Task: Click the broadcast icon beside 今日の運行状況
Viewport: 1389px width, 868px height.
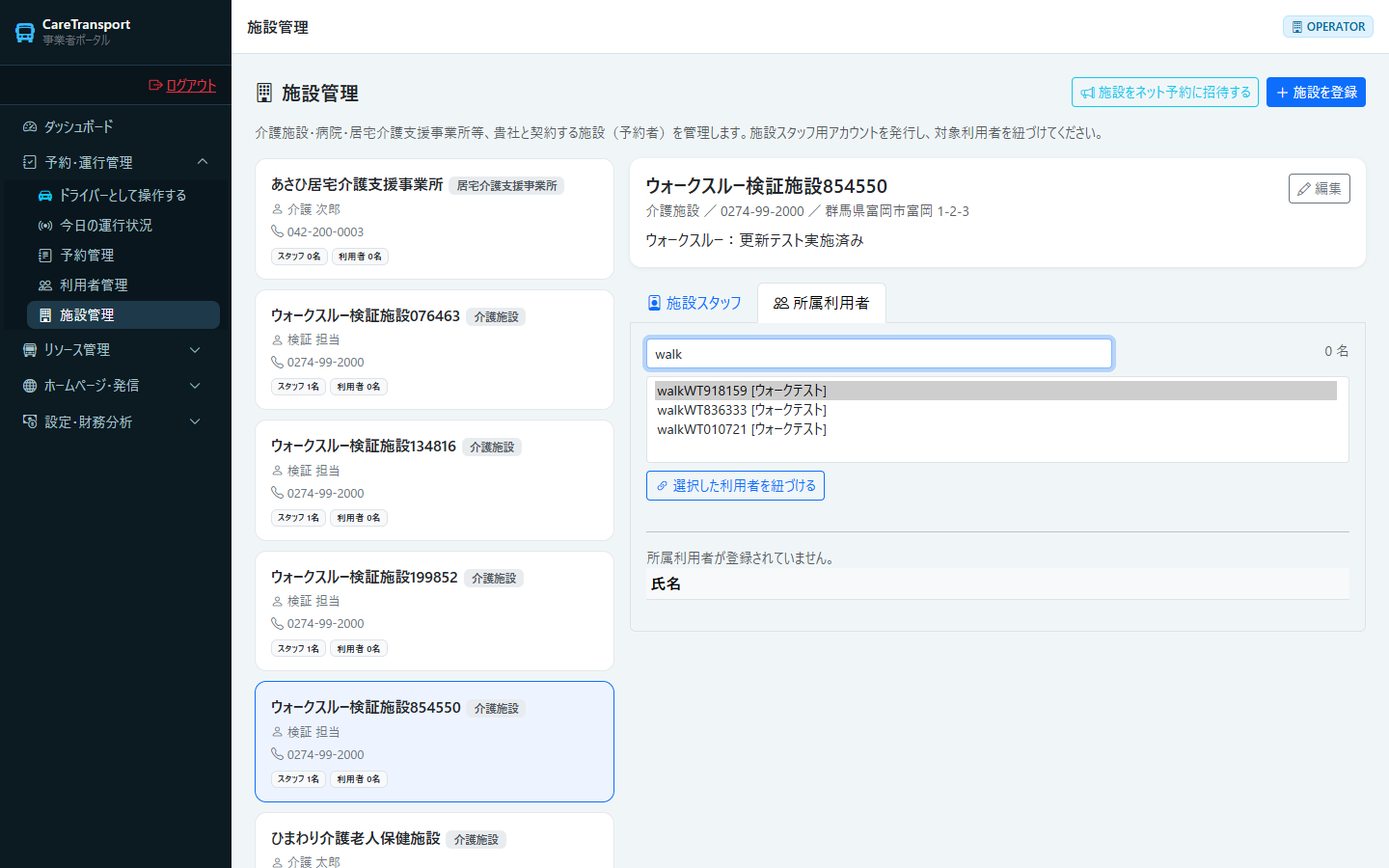Action: pos(45,225)
